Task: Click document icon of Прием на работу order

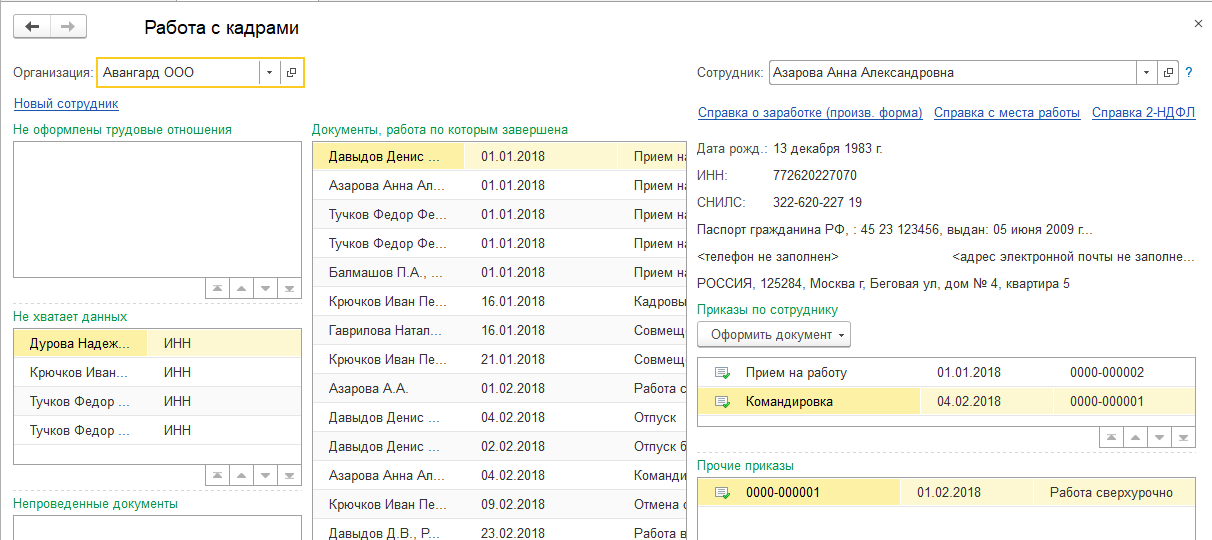Action: point(722,373)
